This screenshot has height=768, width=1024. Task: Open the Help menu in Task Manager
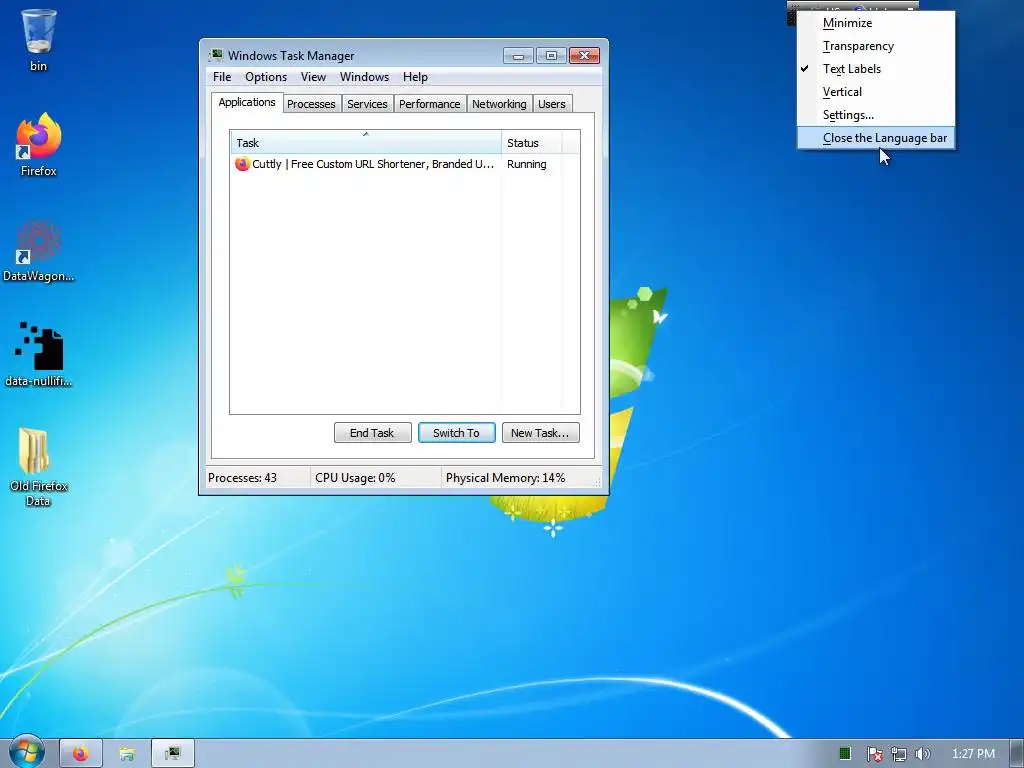tap(415, 76)
